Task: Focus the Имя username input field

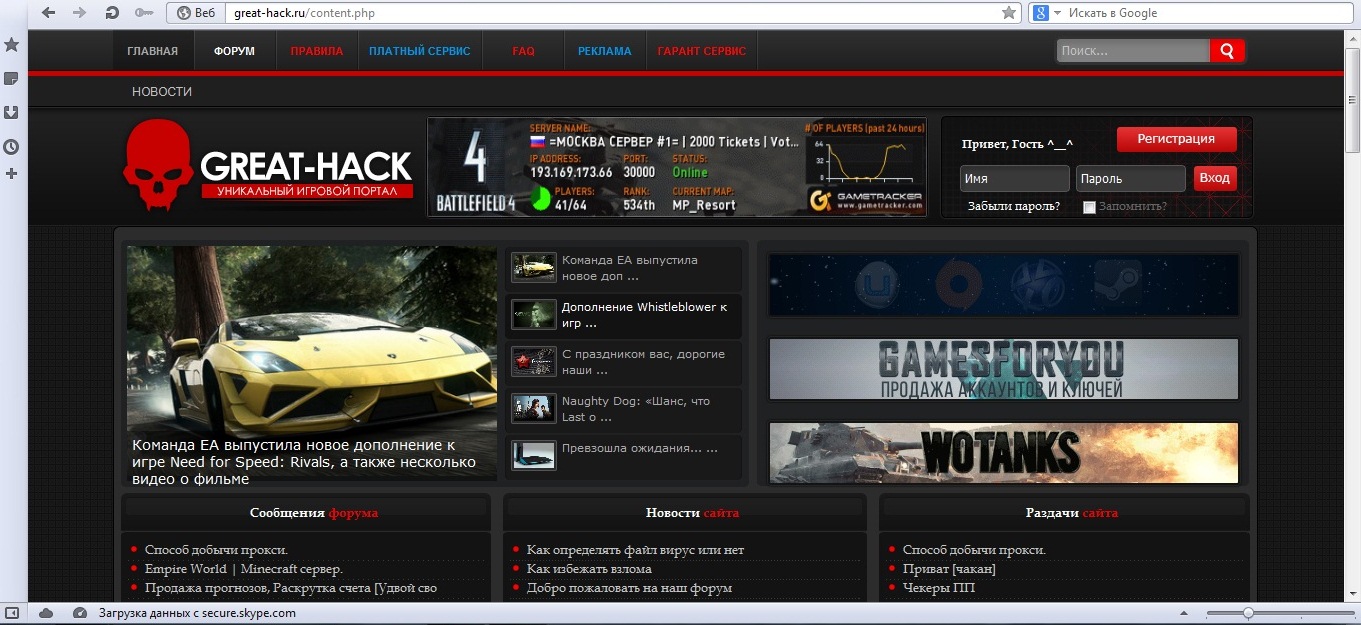Action: tap(1014, 179)
